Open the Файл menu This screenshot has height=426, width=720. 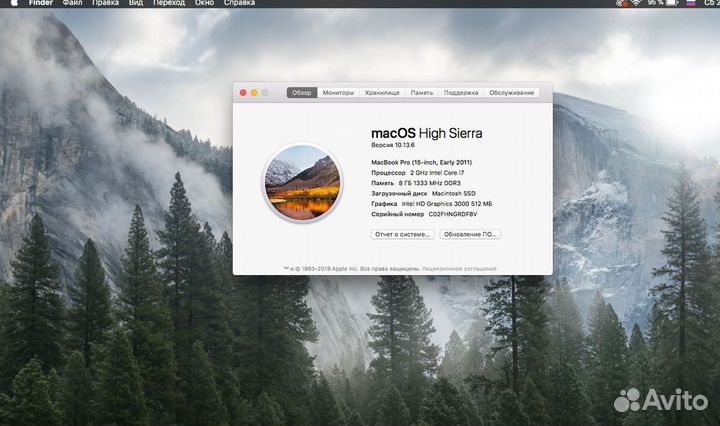(x=73, y=2)
